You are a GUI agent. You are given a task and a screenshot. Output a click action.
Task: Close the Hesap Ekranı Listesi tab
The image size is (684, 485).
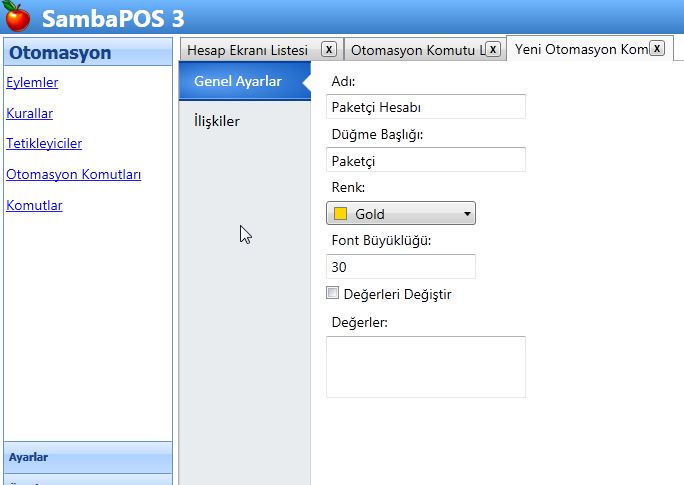(x=328, y=49)
